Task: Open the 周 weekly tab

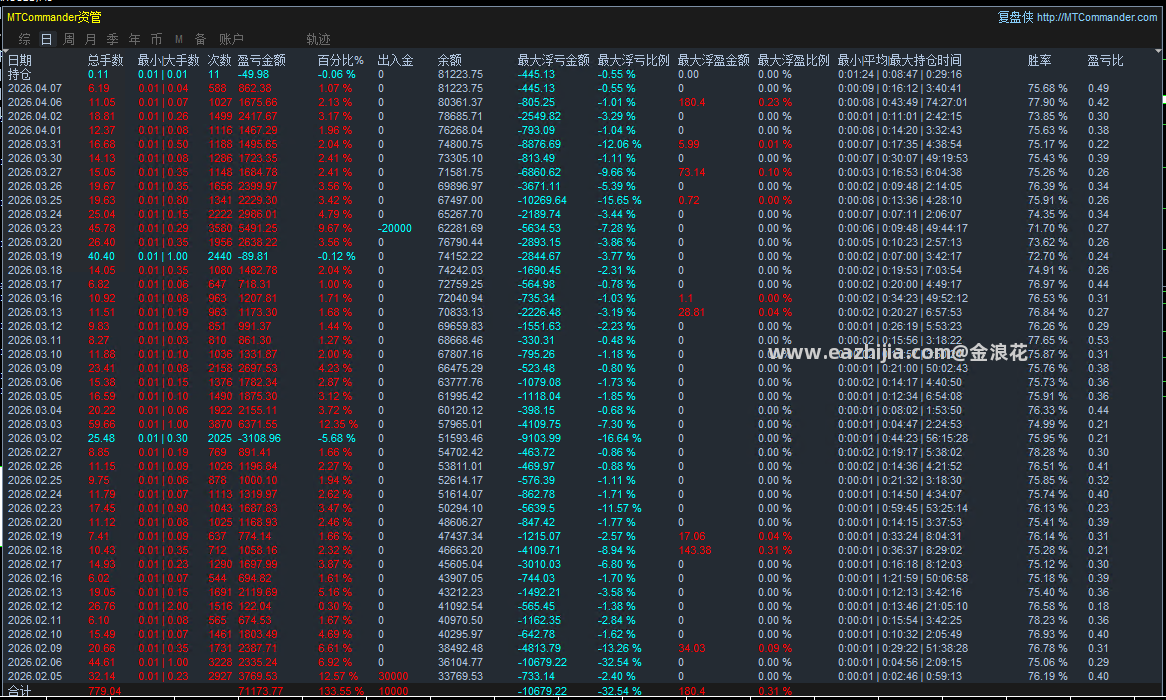Action: (x=68, y=39)
